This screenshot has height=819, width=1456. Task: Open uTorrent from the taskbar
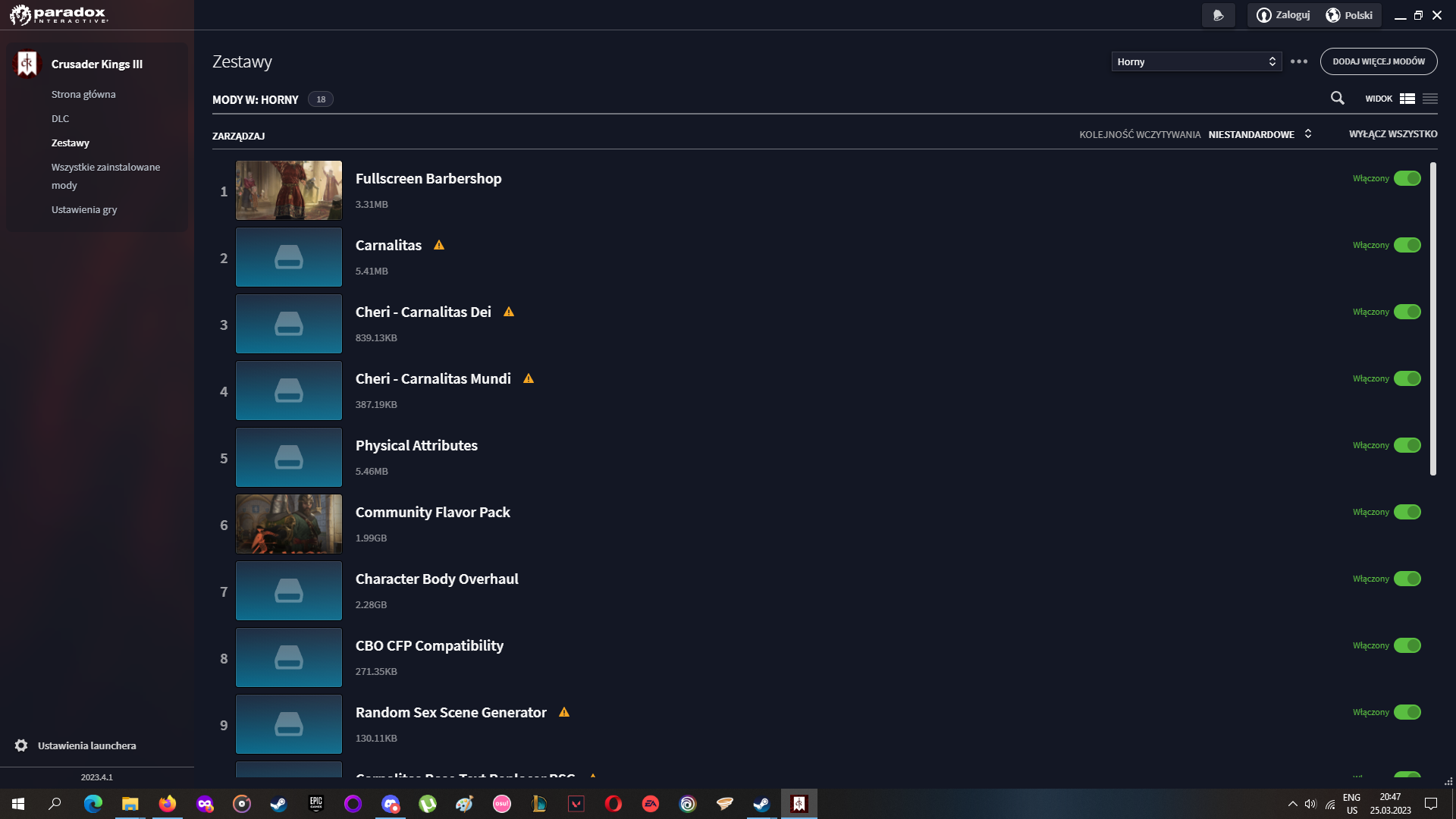pyautogui.click(x=428, y=804)
